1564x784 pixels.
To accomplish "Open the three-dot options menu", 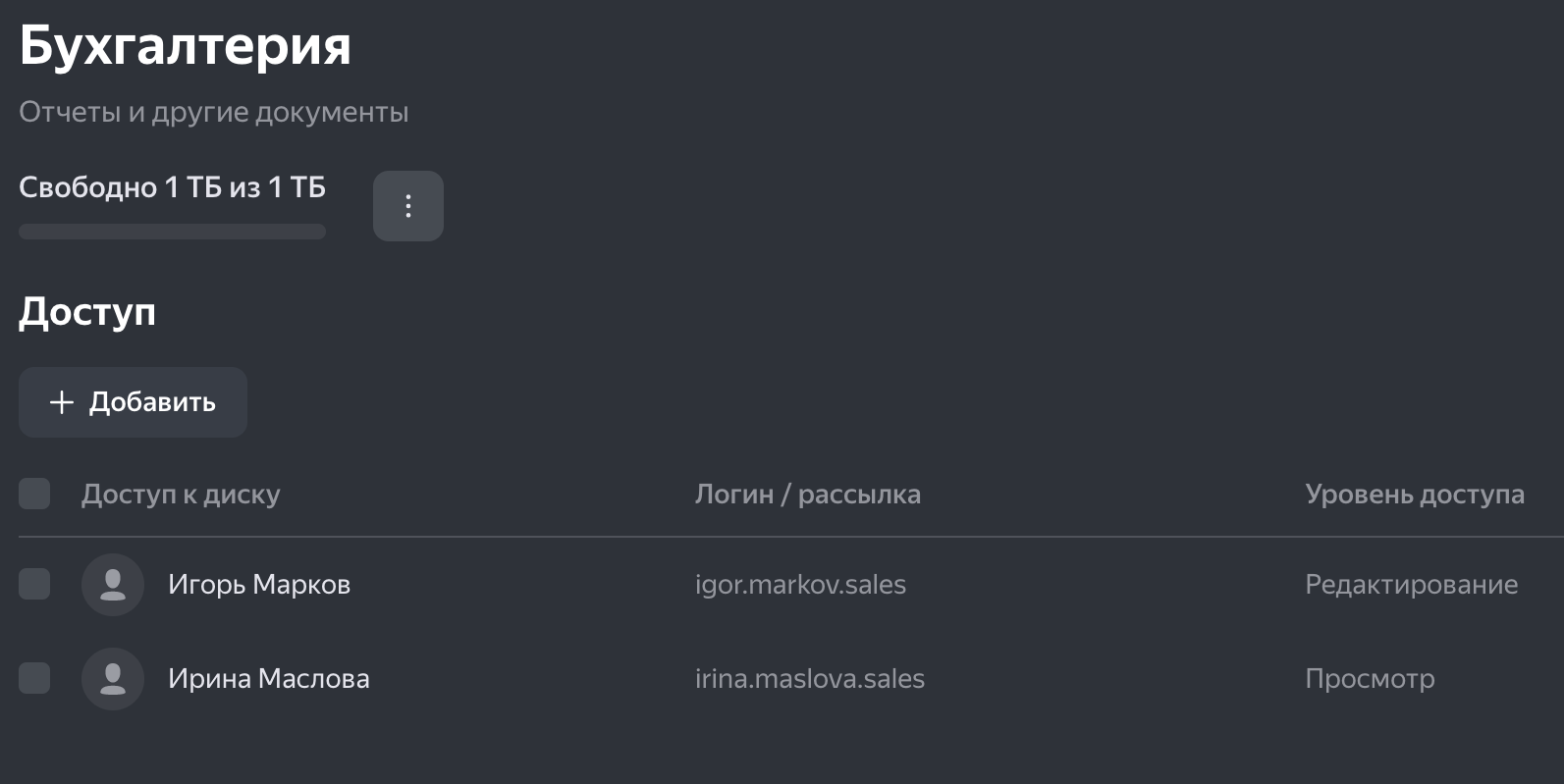I will (408, 206).
